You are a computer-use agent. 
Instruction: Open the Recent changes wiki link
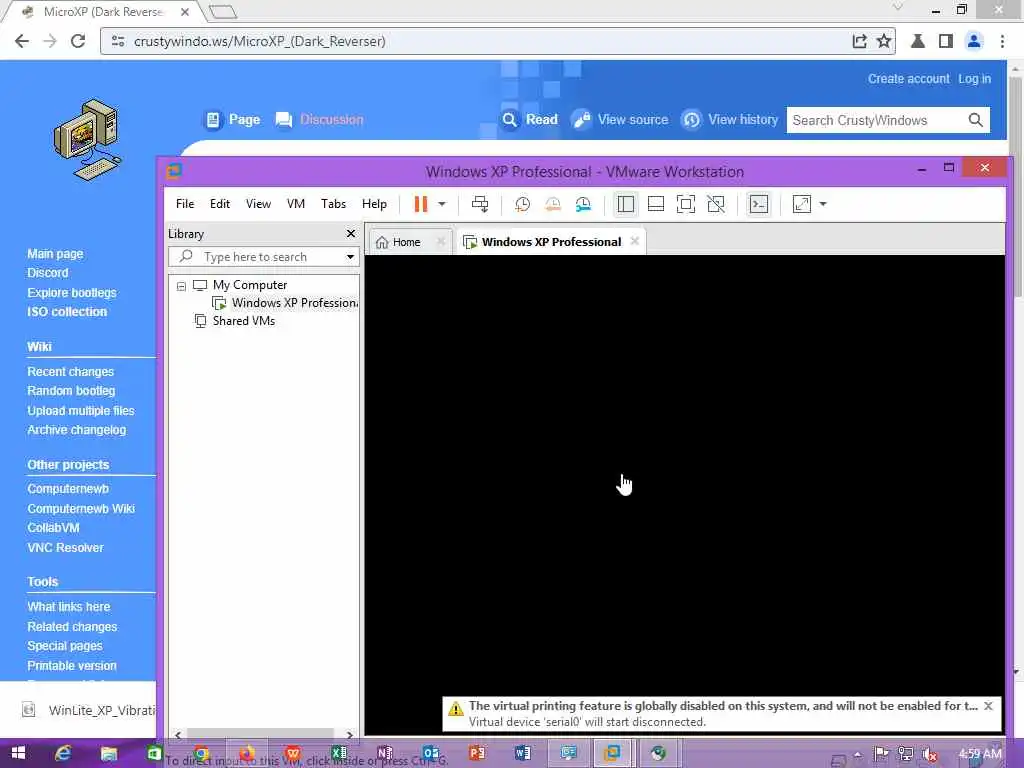pyautogui.click(x=71, y=372)
